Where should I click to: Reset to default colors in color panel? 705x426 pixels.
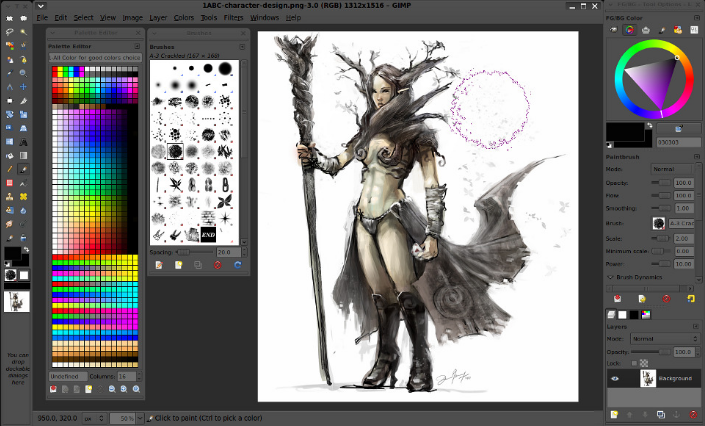[609, 145]
